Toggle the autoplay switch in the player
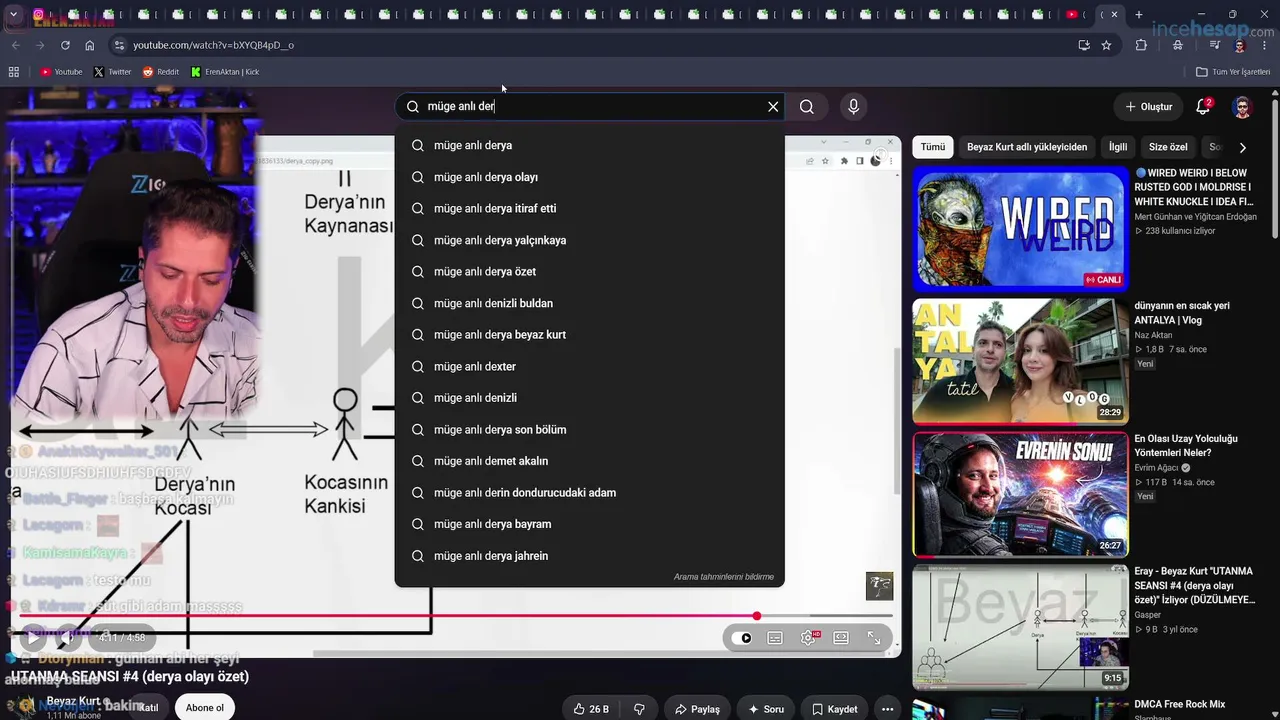This screenshot has height=720, width=1280. 742,638
